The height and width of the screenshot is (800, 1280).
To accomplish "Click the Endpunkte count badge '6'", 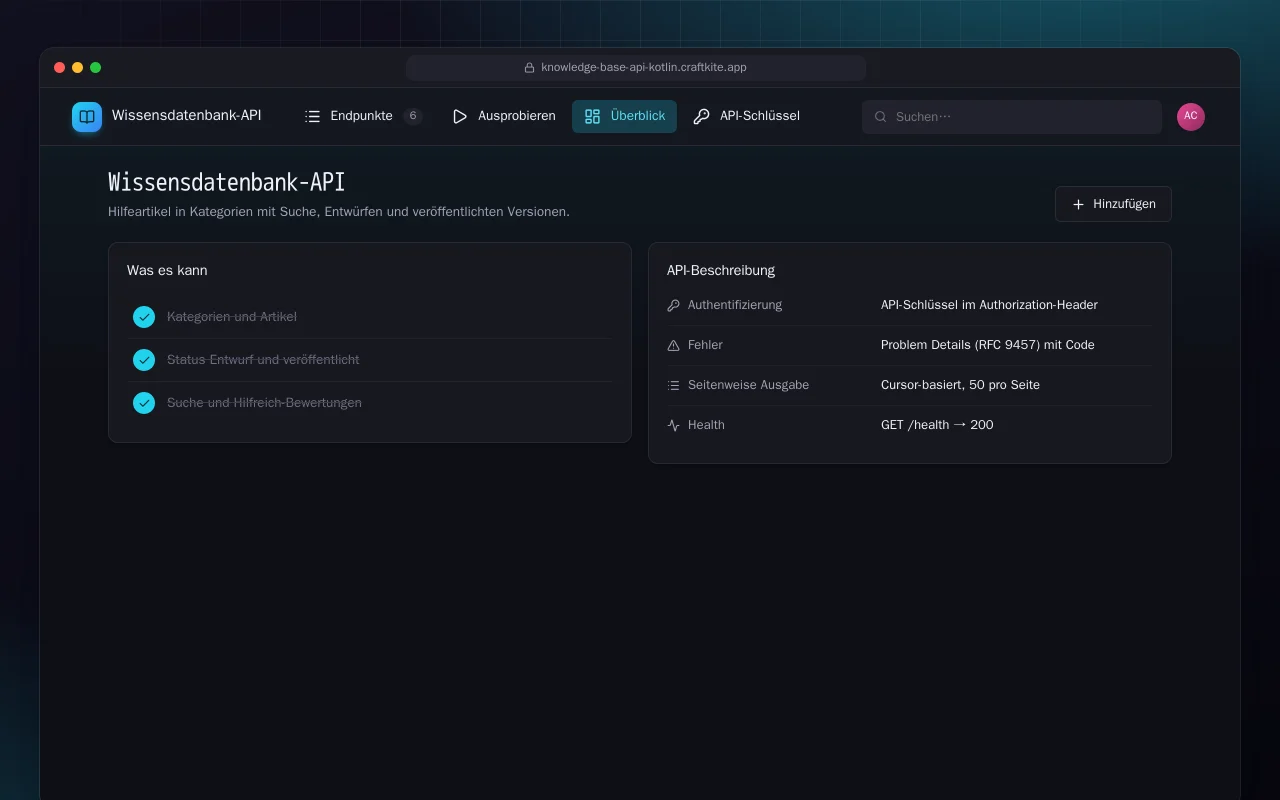I will [412, 116].
